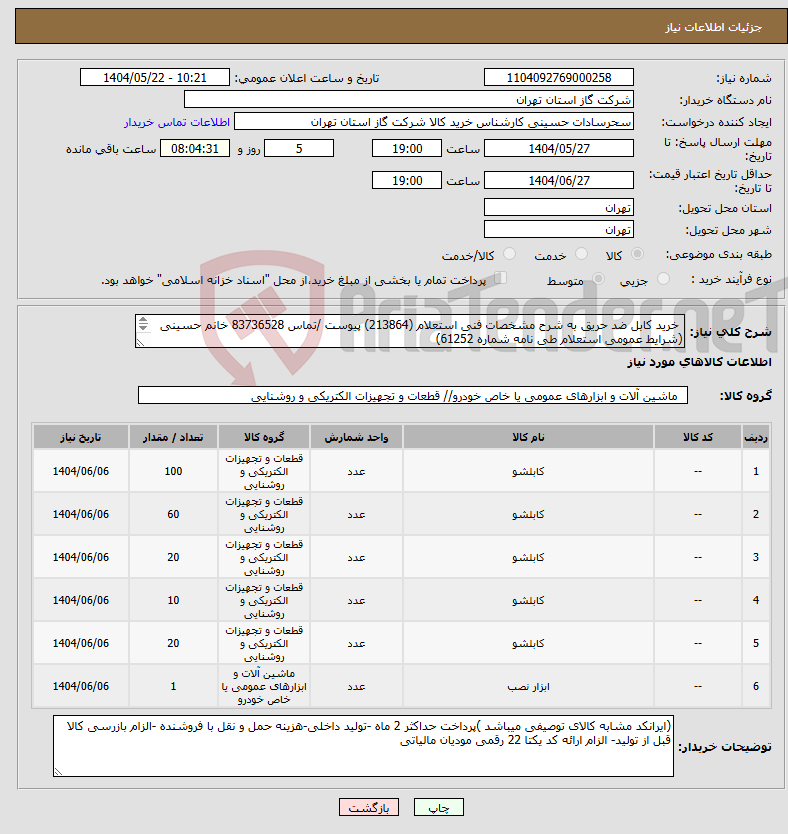Click the requester field سحرسادات حسینی

434,122
